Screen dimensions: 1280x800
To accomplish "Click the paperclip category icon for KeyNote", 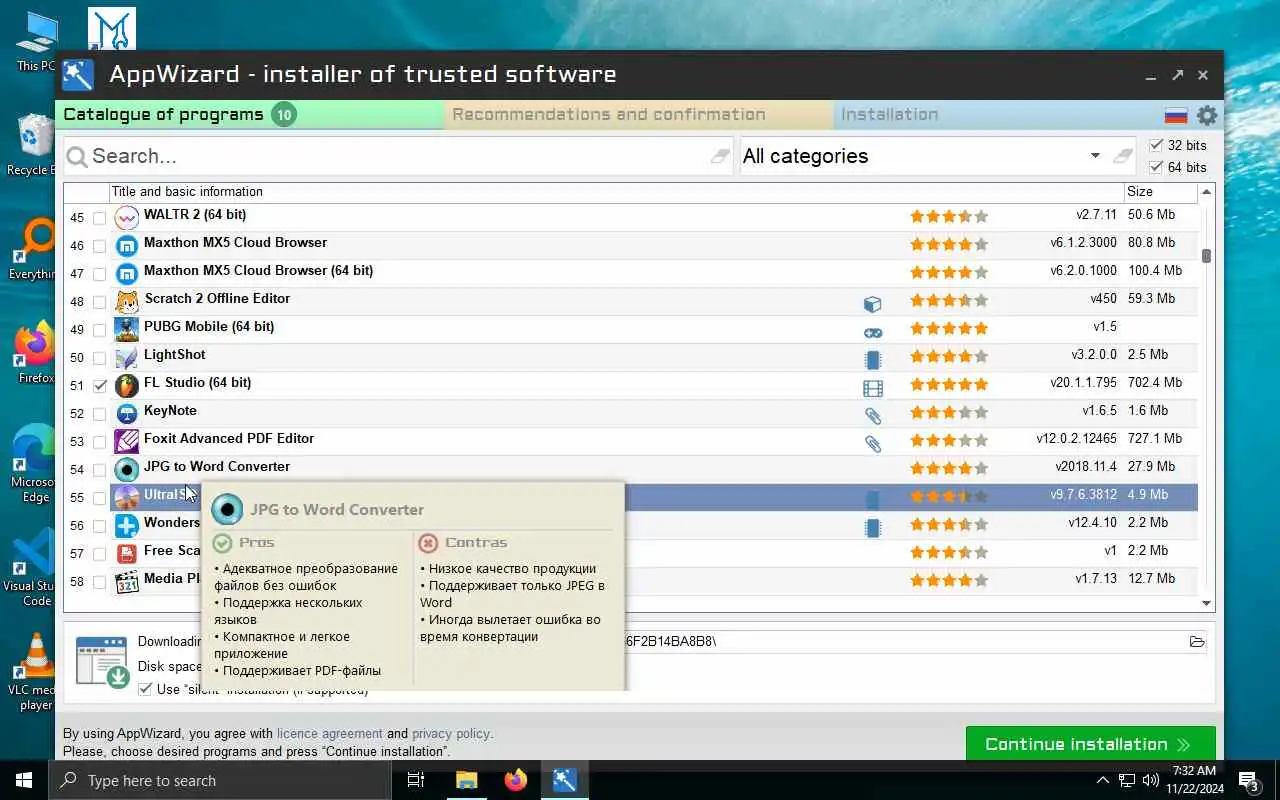I will (873, 416).
